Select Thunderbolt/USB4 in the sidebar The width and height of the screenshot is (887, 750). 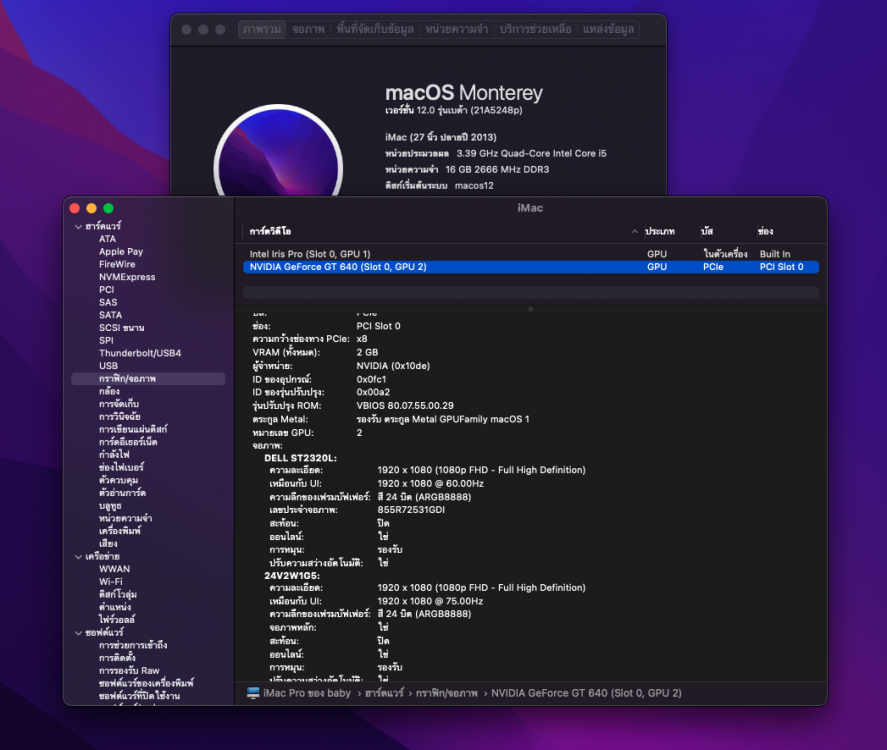click(140, 354)
